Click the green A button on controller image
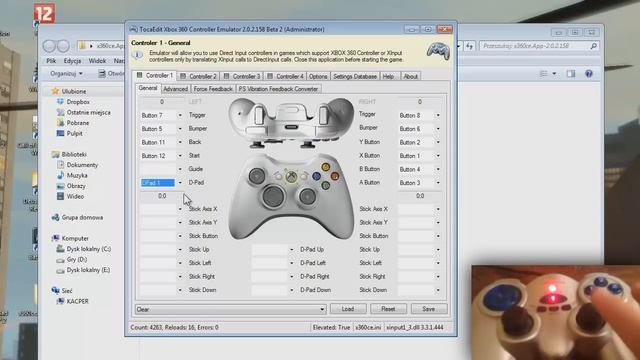The width and height of the screenshot is (640, 360). tap(325, 186)
